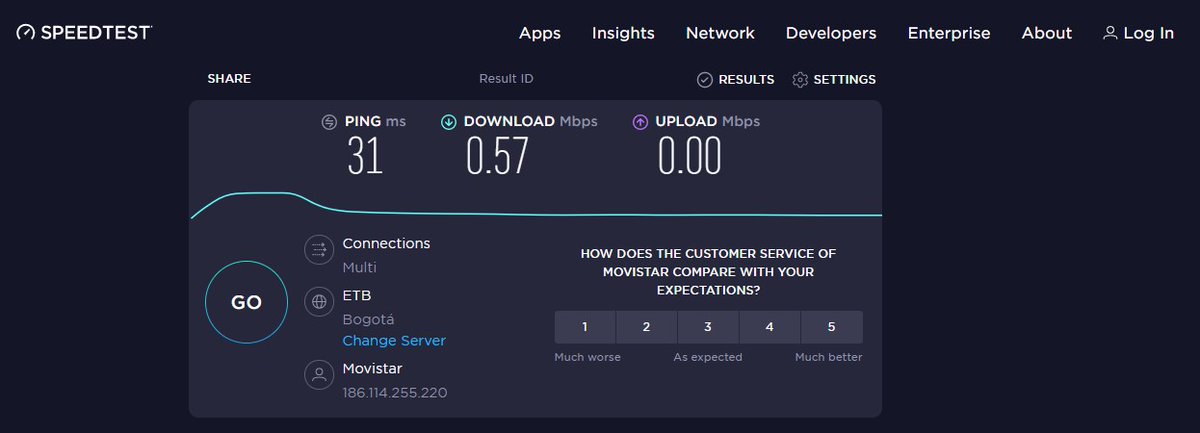The image size is (1200, 433).
Task: Open SETTINGS from the result bar
Action: pos(844,80)
